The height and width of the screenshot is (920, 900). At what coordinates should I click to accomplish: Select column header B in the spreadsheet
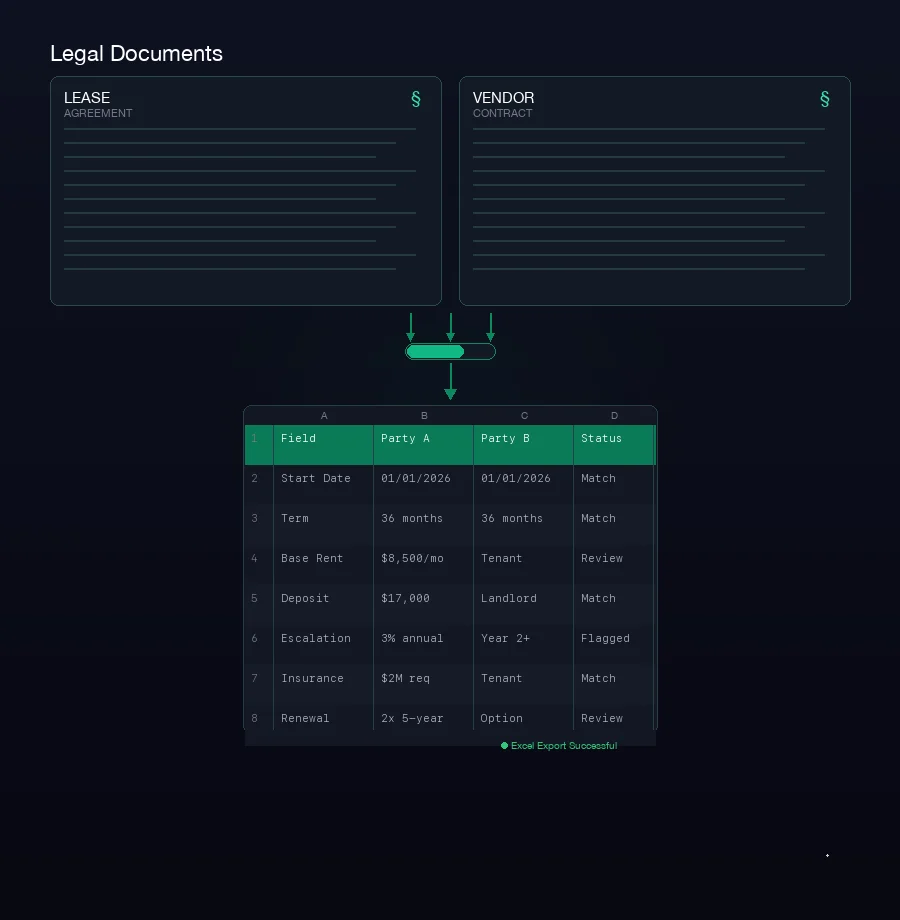(x=423, y=415)
